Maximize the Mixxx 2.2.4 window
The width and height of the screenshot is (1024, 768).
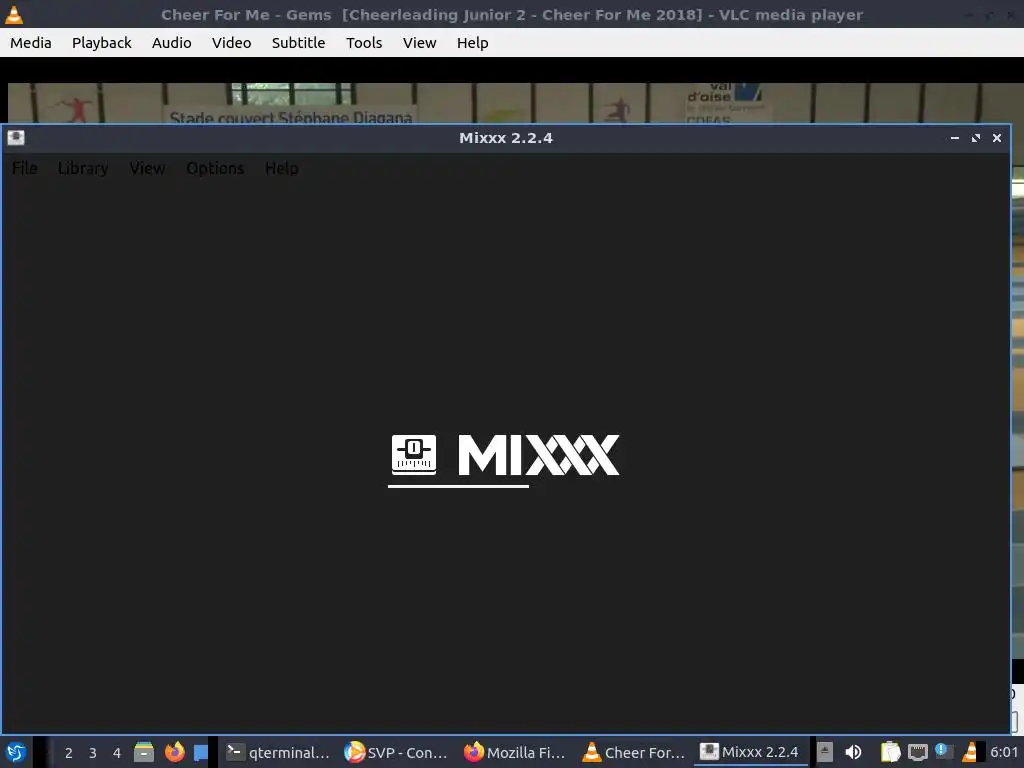[976, 138]
